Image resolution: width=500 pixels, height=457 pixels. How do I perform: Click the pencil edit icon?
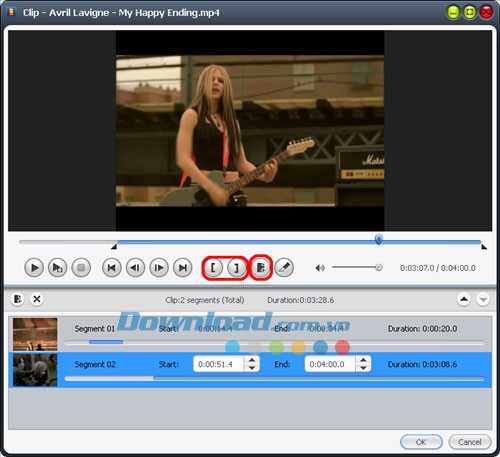[284, 268]
